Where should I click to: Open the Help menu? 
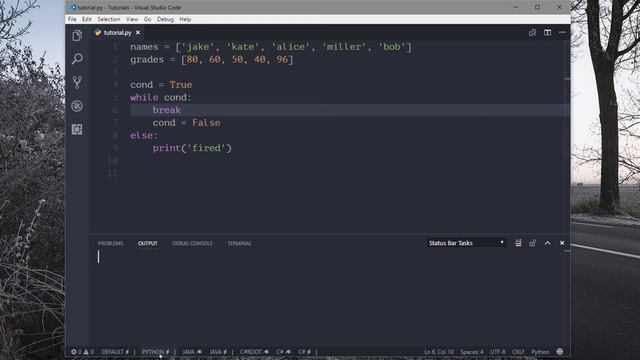185,19
